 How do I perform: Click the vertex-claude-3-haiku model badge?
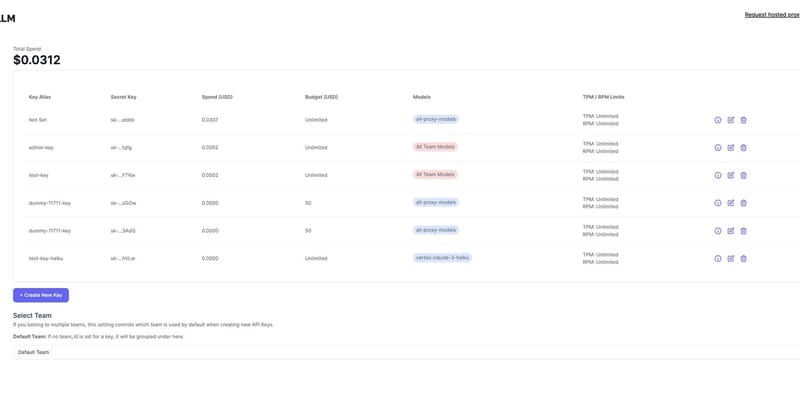click(442, 258)
